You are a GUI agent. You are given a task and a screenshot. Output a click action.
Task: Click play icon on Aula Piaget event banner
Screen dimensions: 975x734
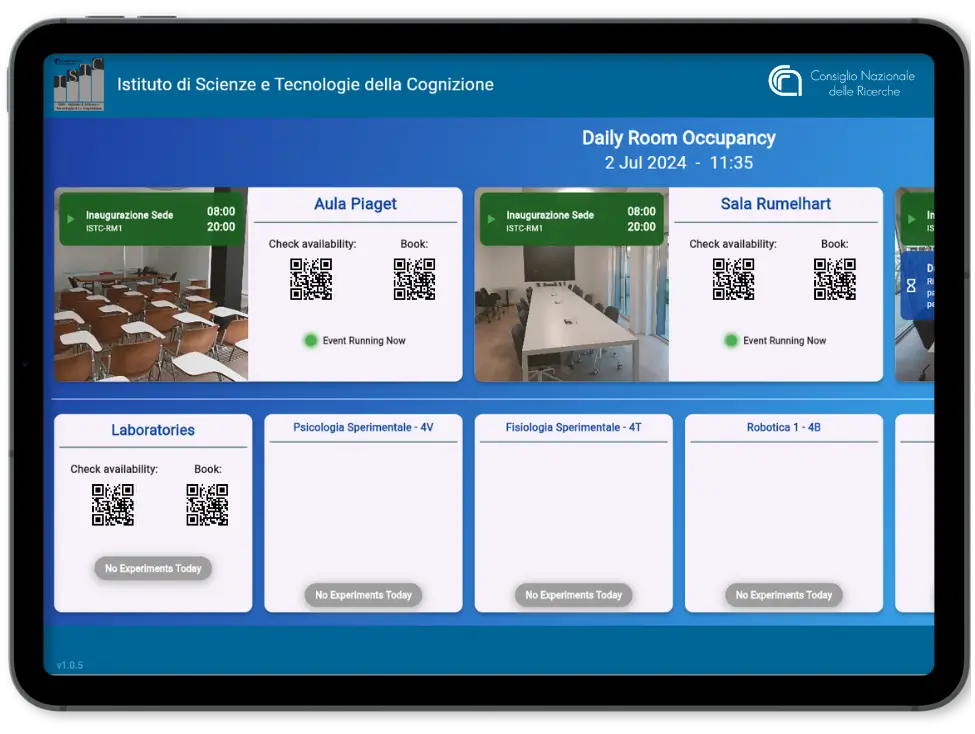coord(71,219)
